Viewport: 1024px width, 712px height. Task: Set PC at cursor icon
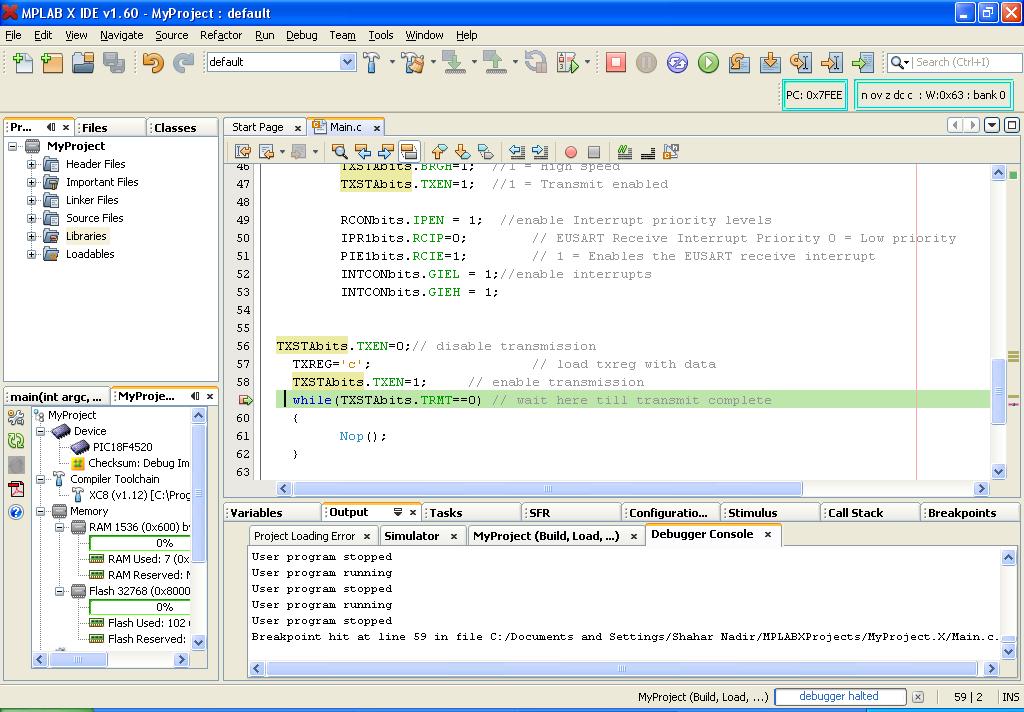coord(831,62)
